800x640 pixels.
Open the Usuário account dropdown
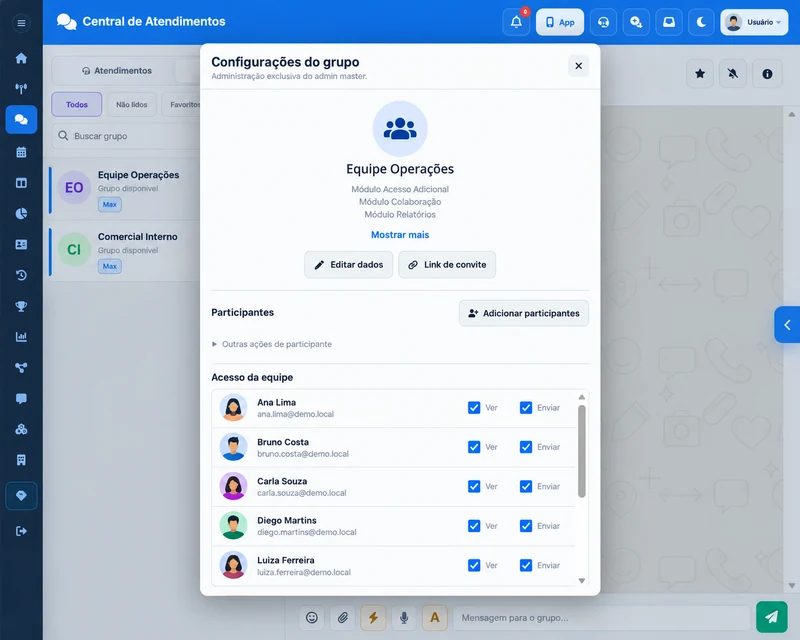coord(754,22)
